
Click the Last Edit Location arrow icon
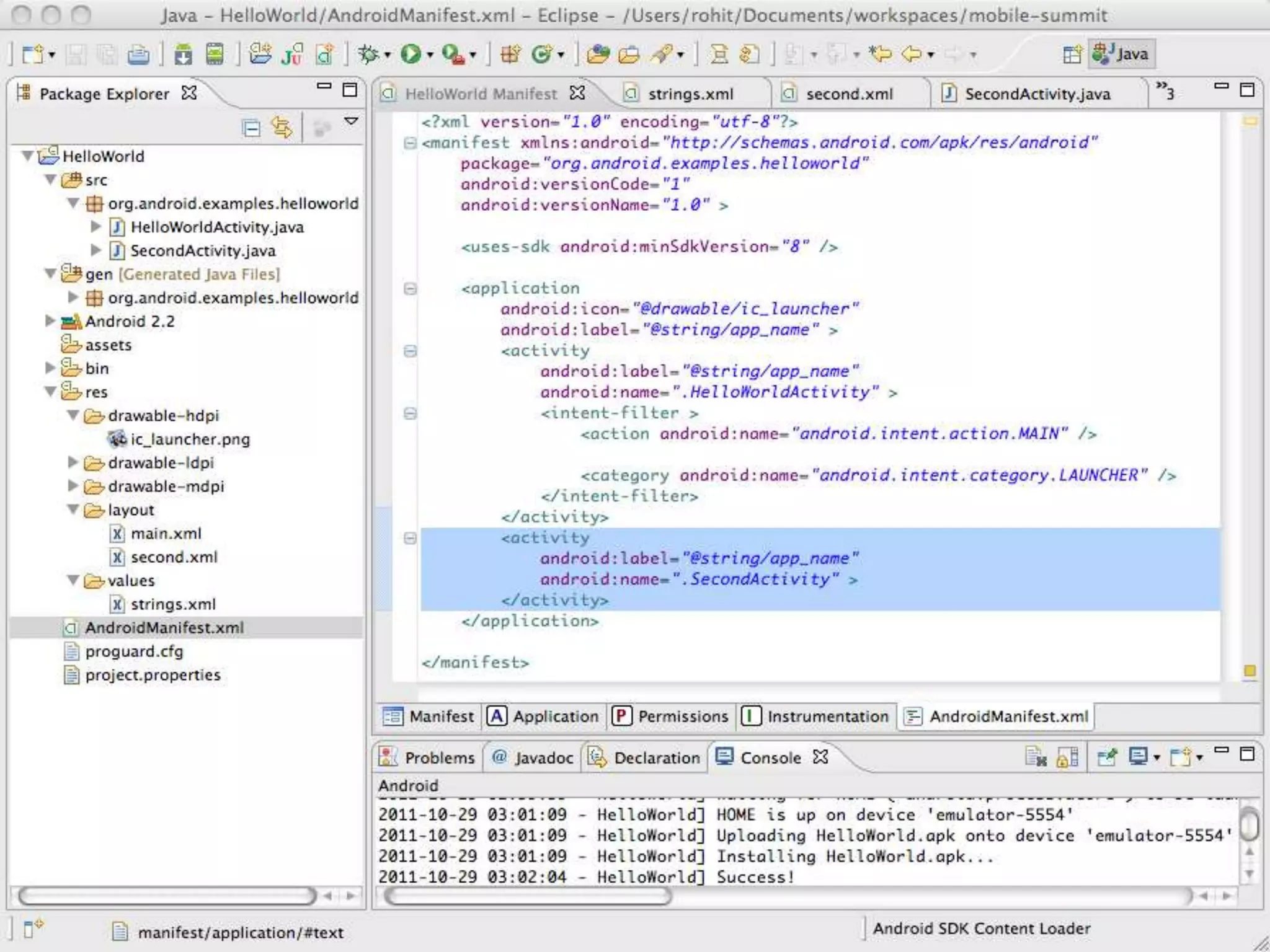click(x=880, y=55)
